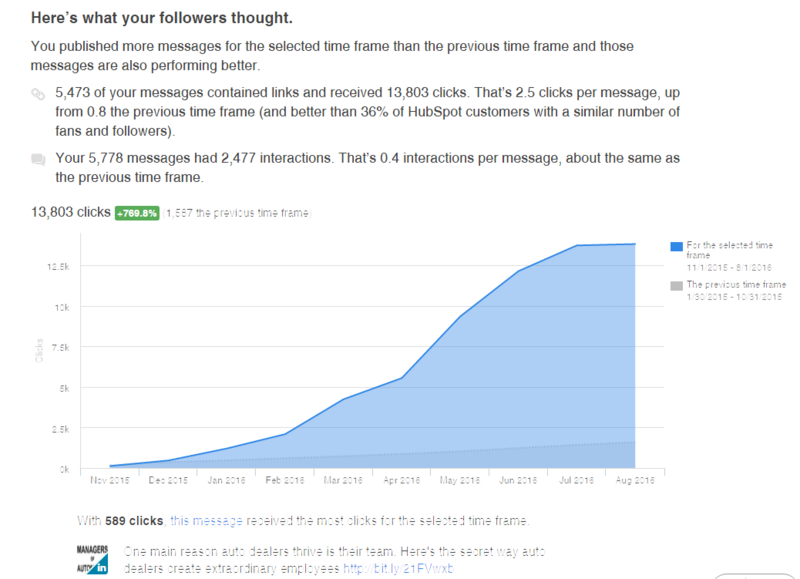Click the speech bubble interactions icon
The image size is (800, 579).
pyautogui.click(x=38, y=160)
